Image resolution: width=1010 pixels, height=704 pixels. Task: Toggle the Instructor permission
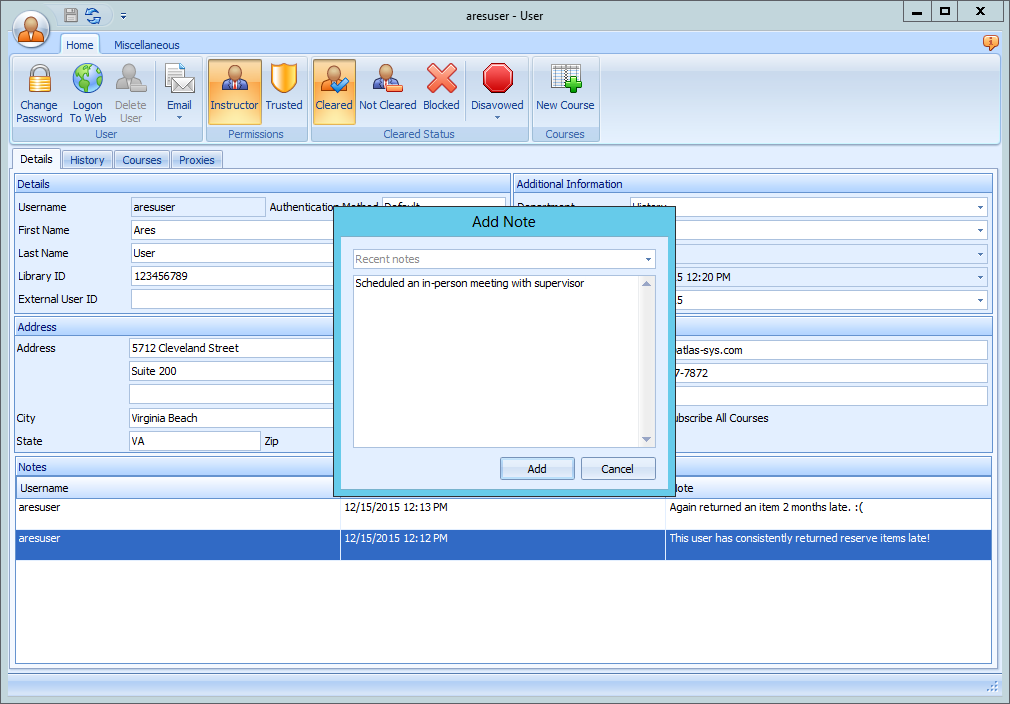coord(234,80)
